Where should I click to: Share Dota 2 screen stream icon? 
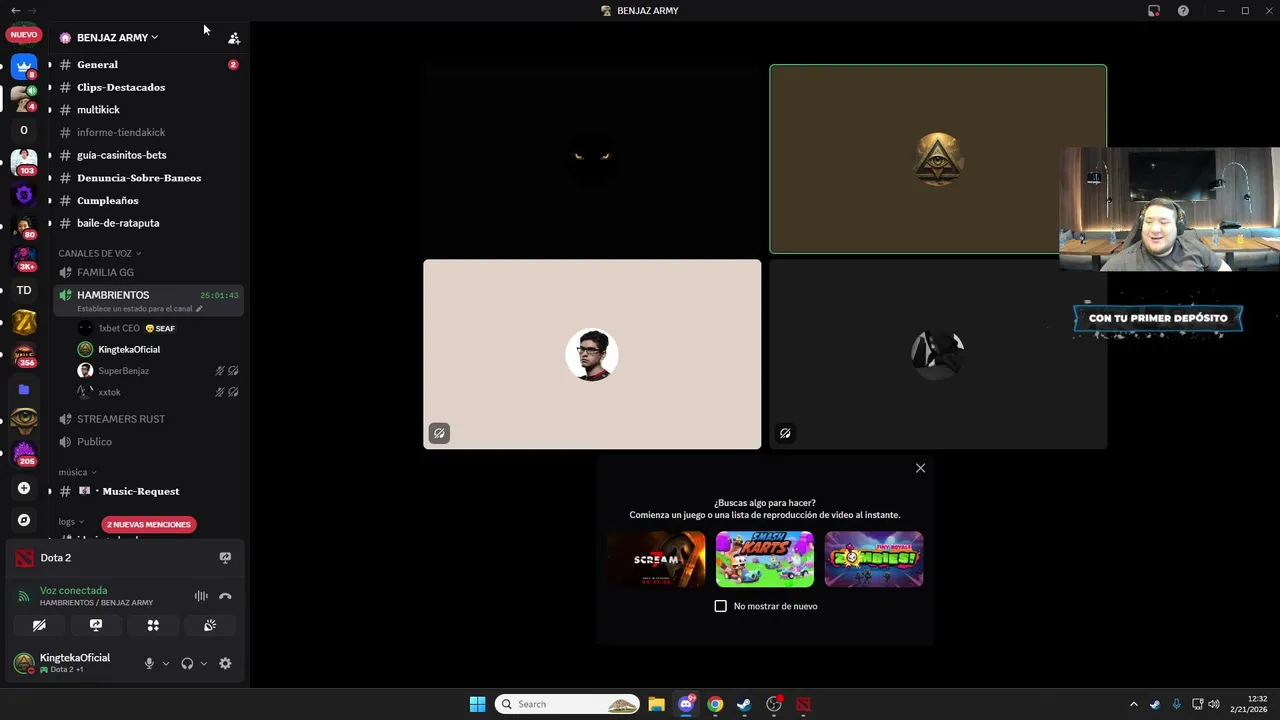(x=225, y=558)
